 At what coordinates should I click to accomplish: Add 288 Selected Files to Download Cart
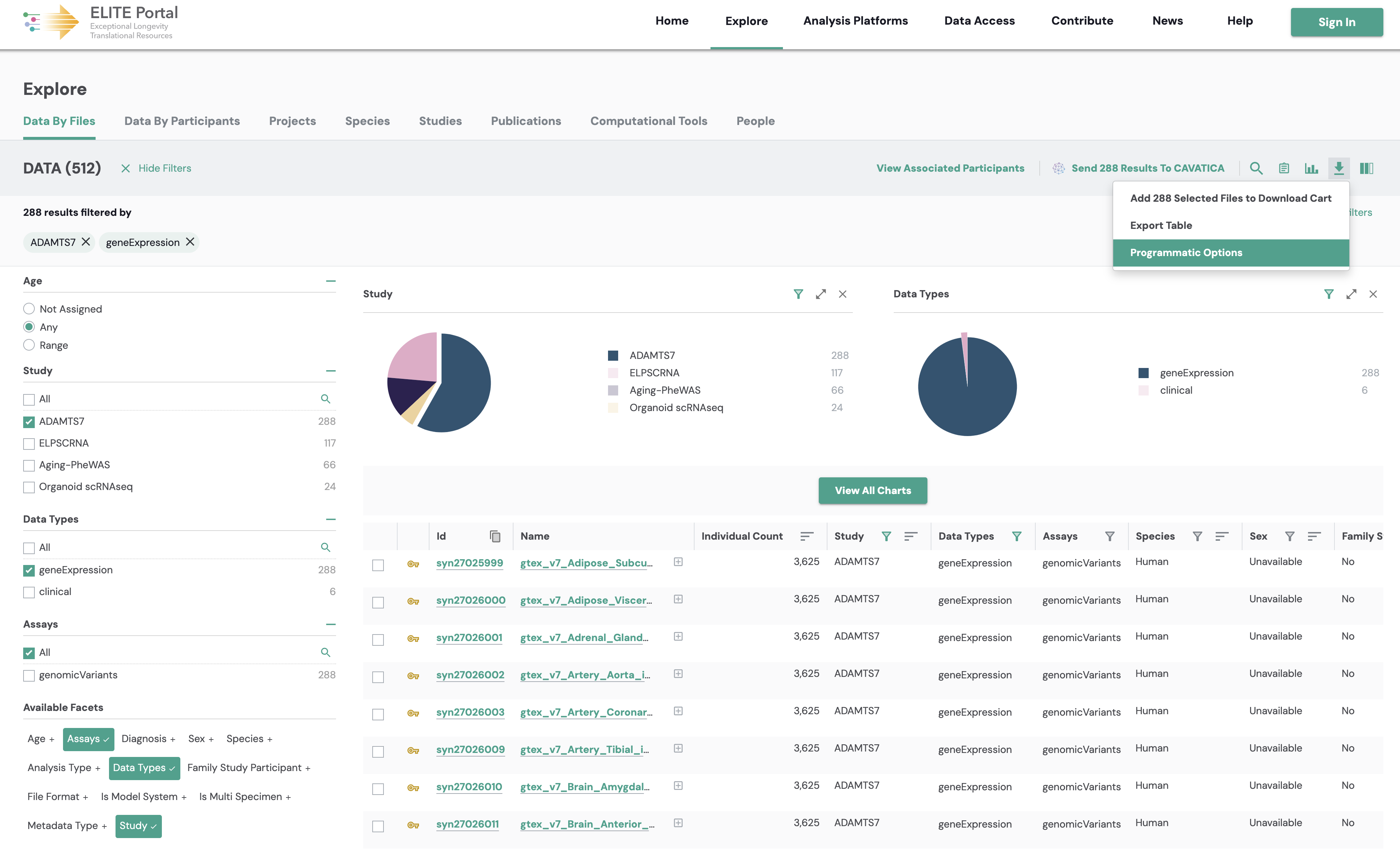point(1231,198)
